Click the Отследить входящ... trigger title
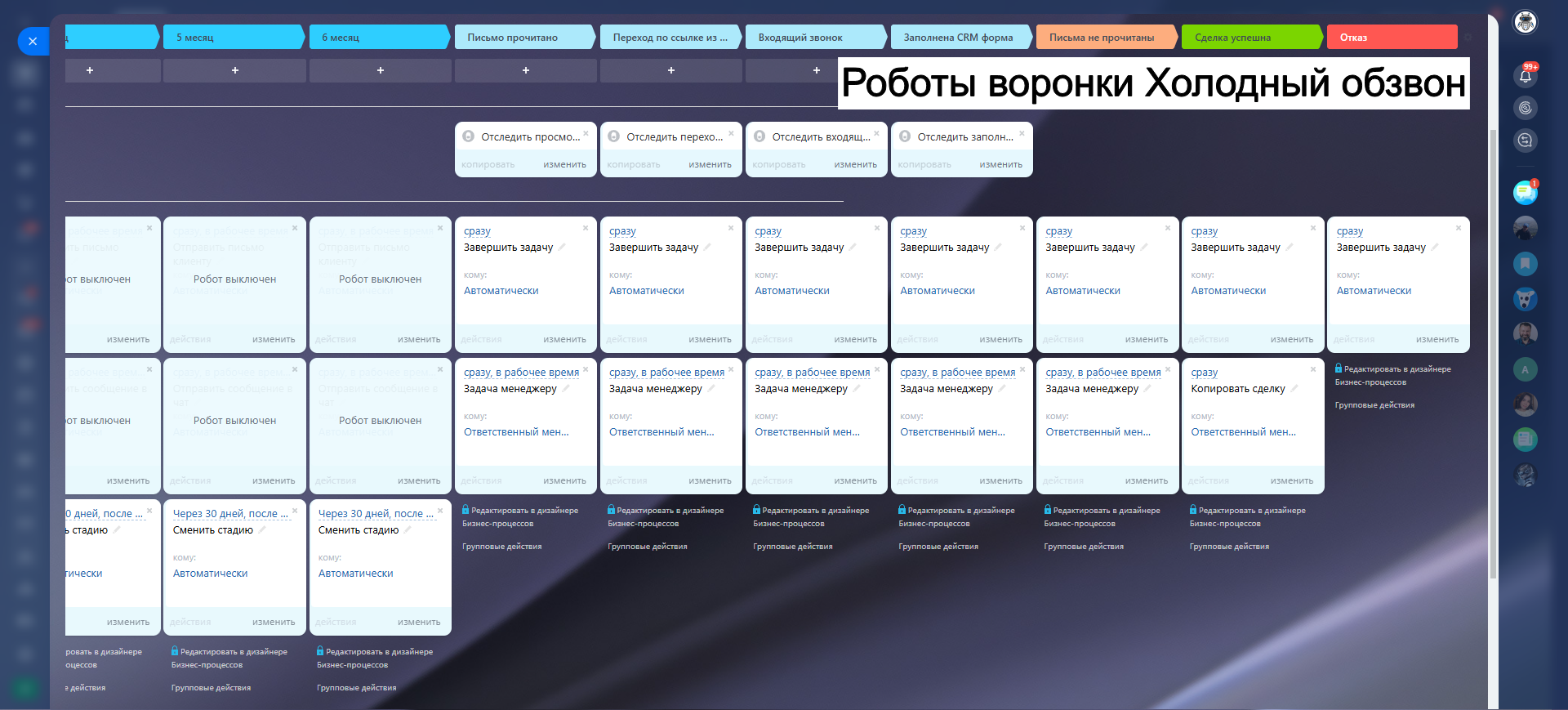Image resolution: width=1568 pixels, height=710 pixels. (x=821, y=136)
